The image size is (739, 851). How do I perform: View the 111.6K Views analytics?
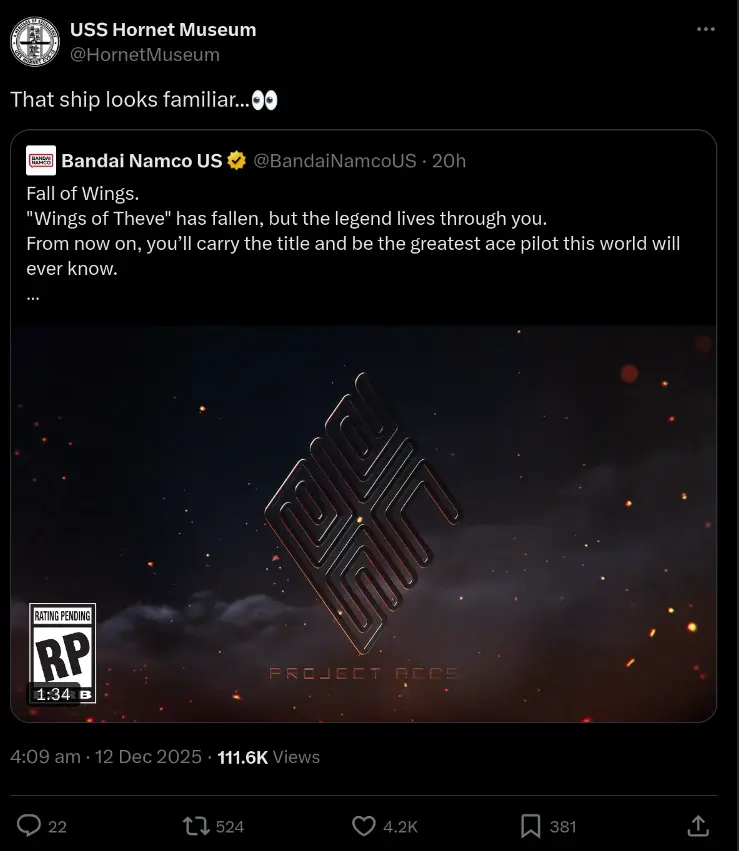point(269,757)
